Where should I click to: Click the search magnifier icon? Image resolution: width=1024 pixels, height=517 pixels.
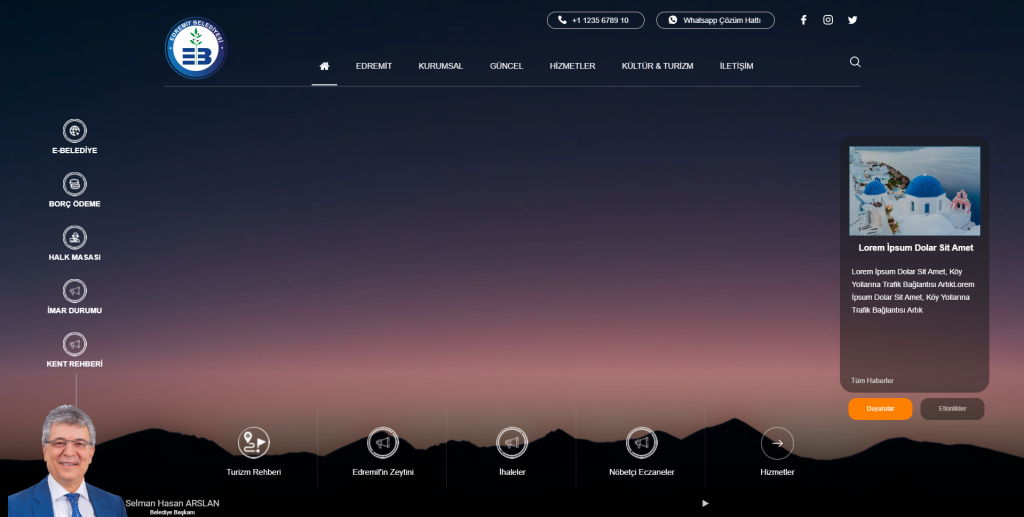point(855,62)
